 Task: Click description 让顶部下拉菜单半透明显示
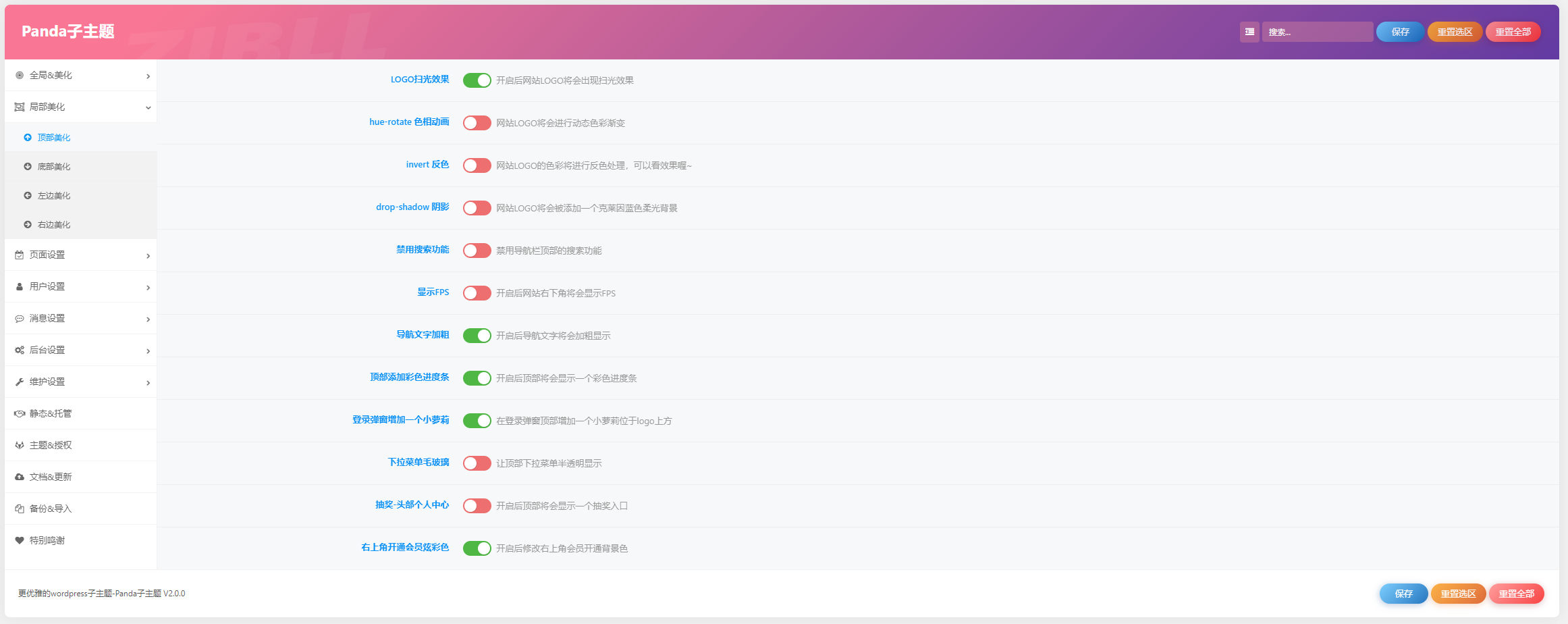coord(549,463)
